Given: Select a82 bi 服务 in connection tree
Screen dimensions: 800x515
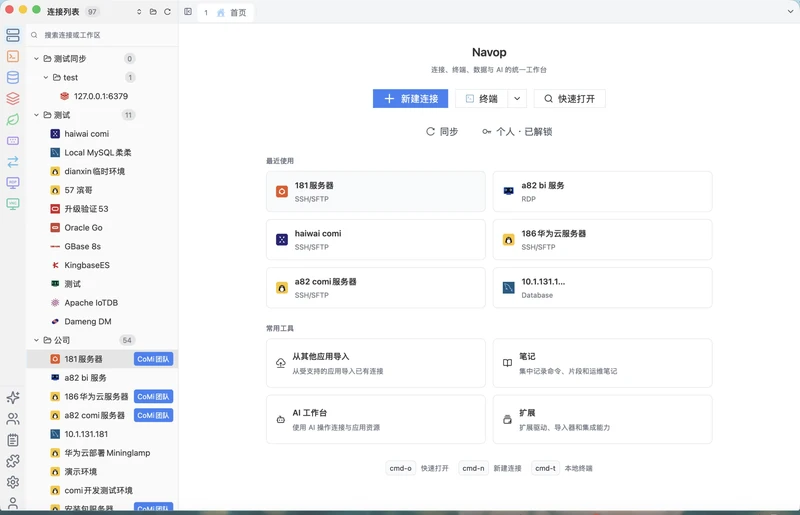Looking at the screenshot, I should pyautogui.click(x=102, y=378).
